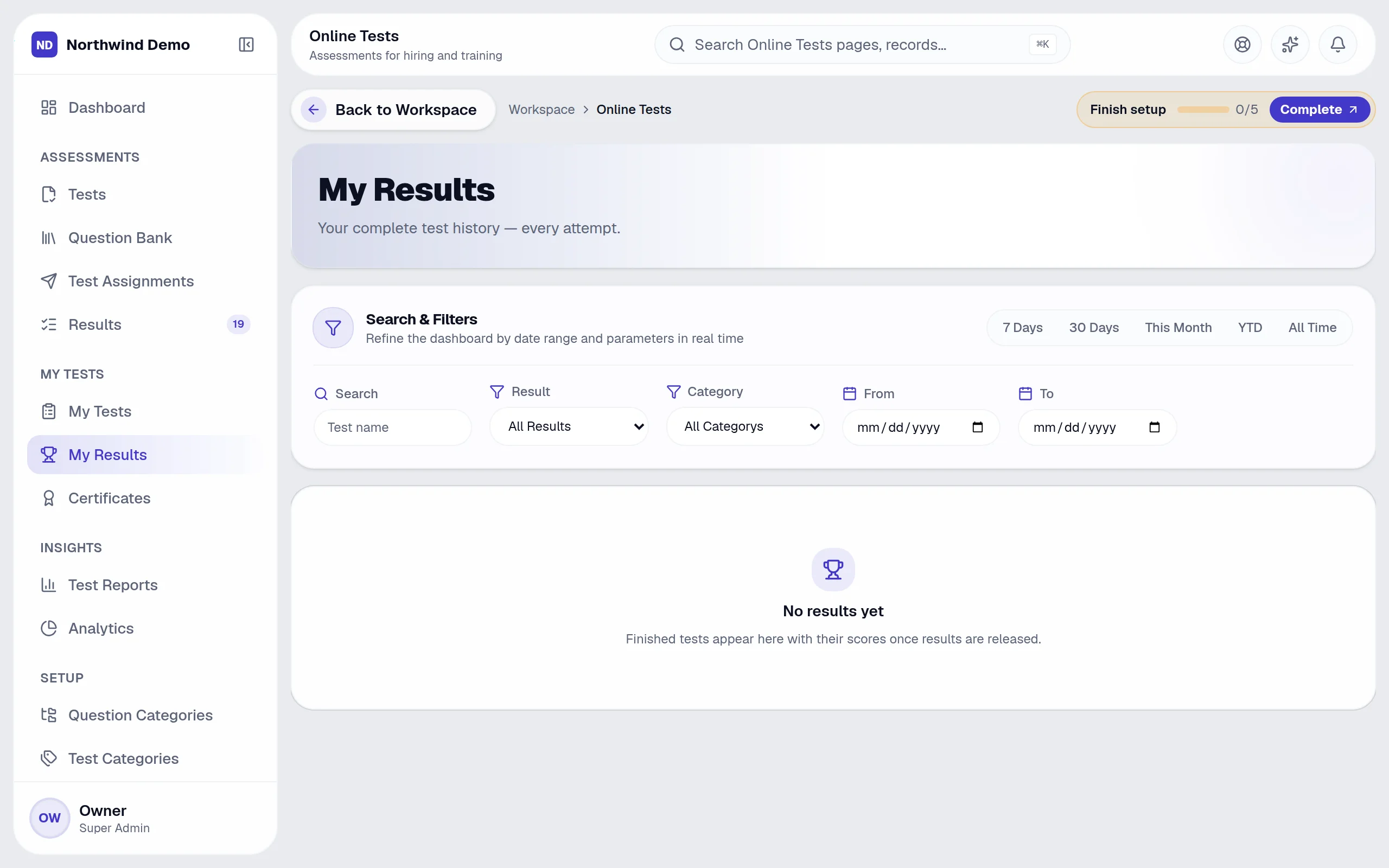Image resolution: width=1389 pixels, height=868 pixels.
Task: Open Test Categories in the sidebar
Action: pos(145,759)
